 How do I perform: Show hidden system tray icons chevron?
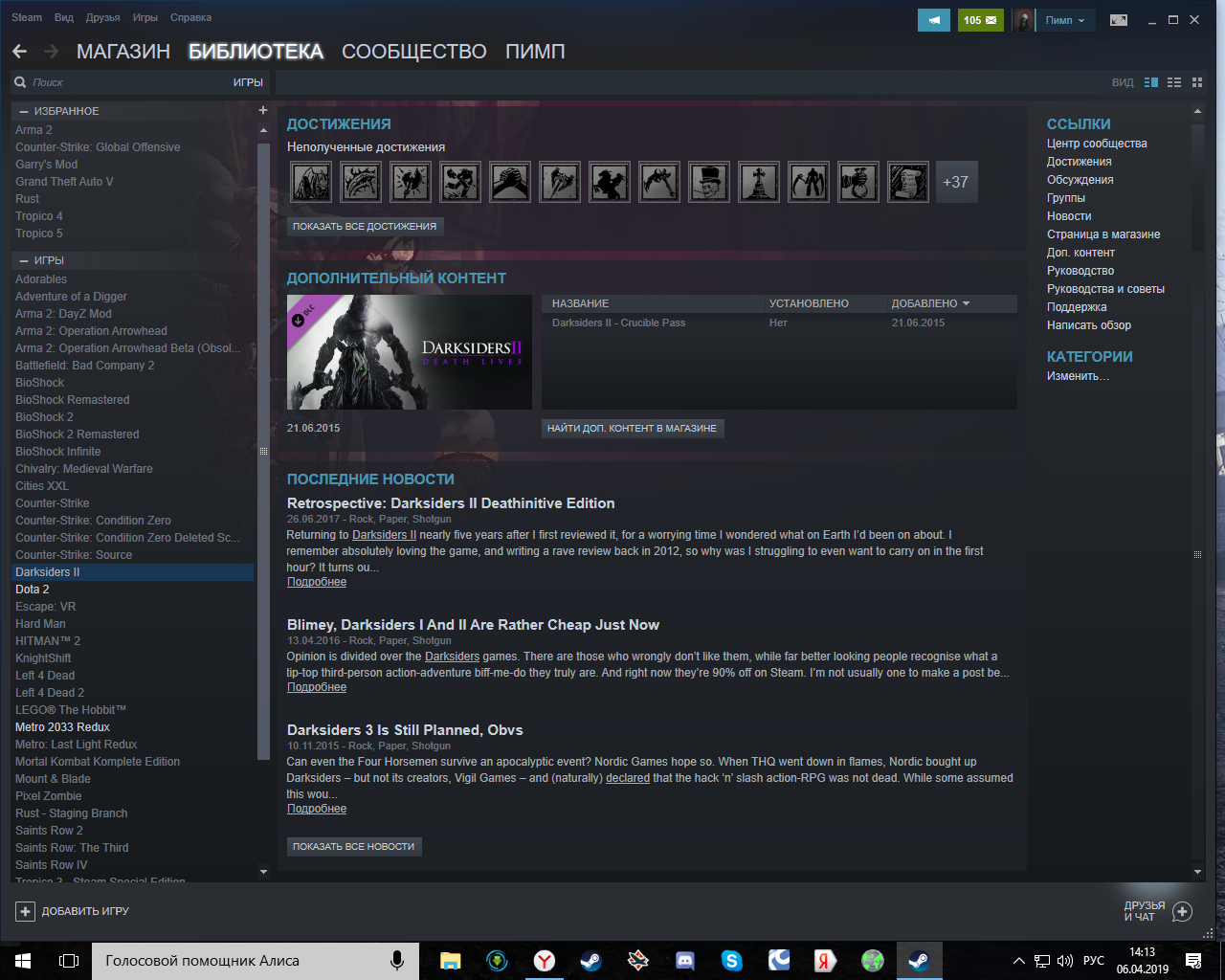(x=1018, y=960)
